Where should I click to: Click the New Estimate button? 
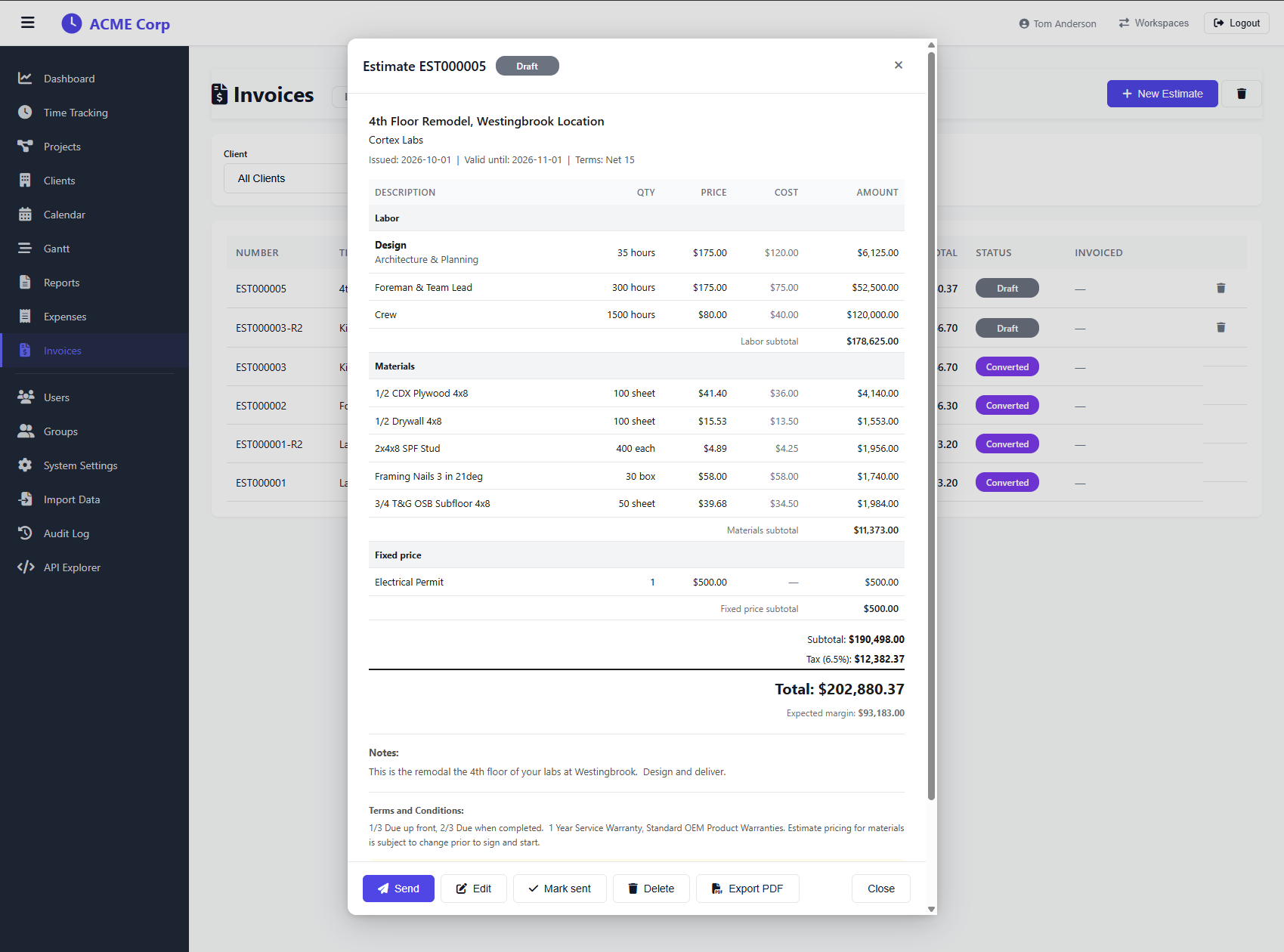1162,94
